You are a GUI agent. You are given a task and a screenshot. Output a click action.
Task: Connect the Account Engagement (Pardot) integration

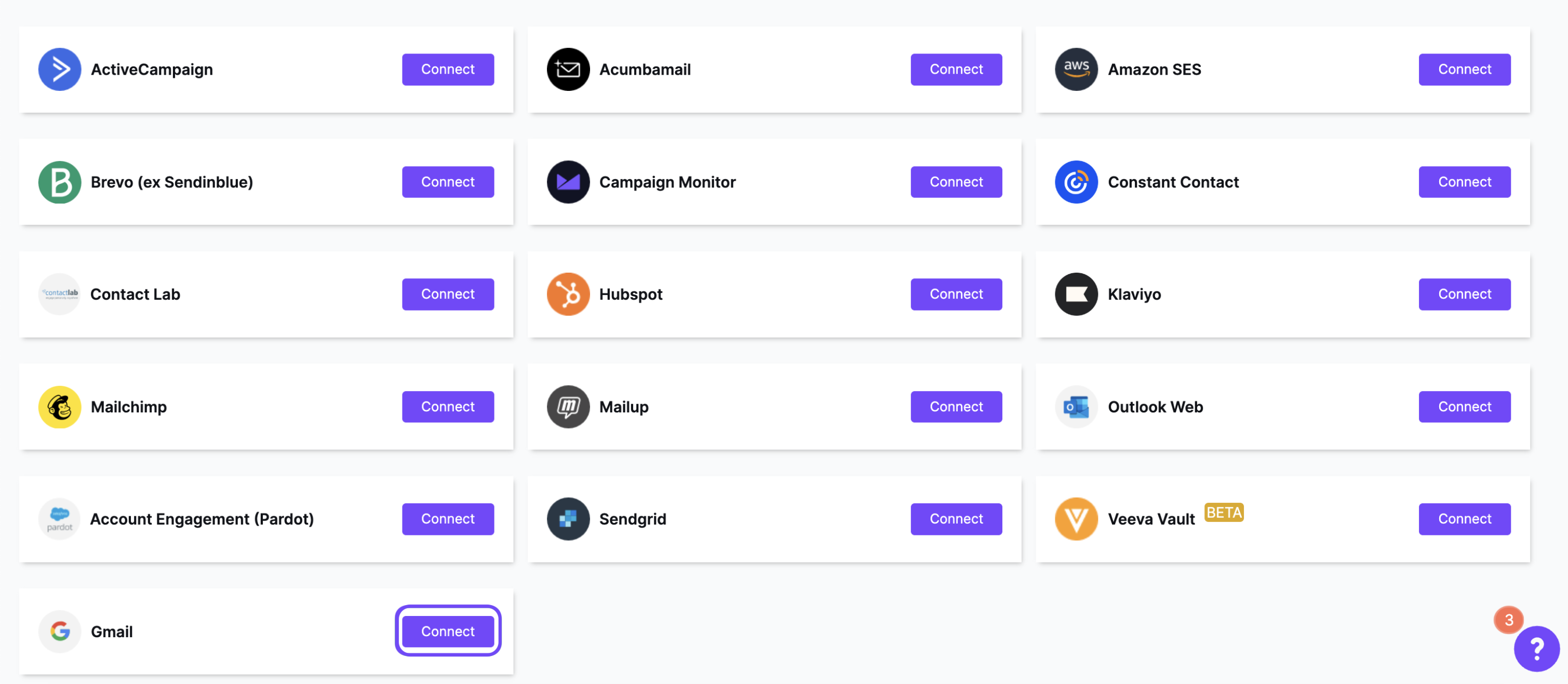448,519
